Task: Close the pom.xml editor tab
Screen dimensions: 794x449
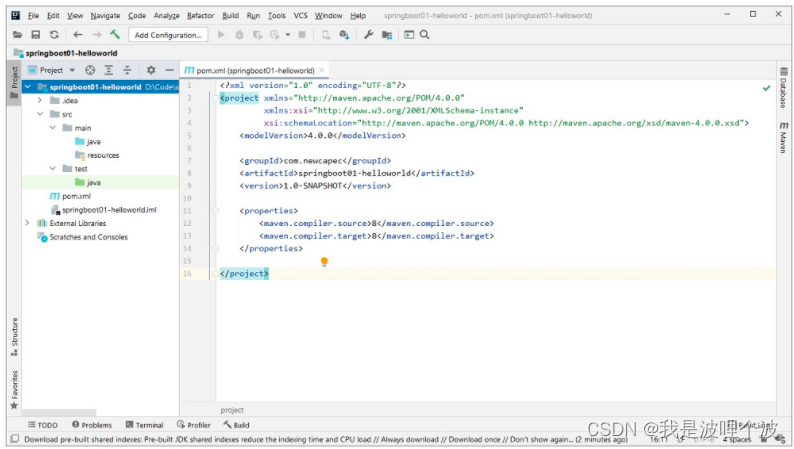Action: 322,70
